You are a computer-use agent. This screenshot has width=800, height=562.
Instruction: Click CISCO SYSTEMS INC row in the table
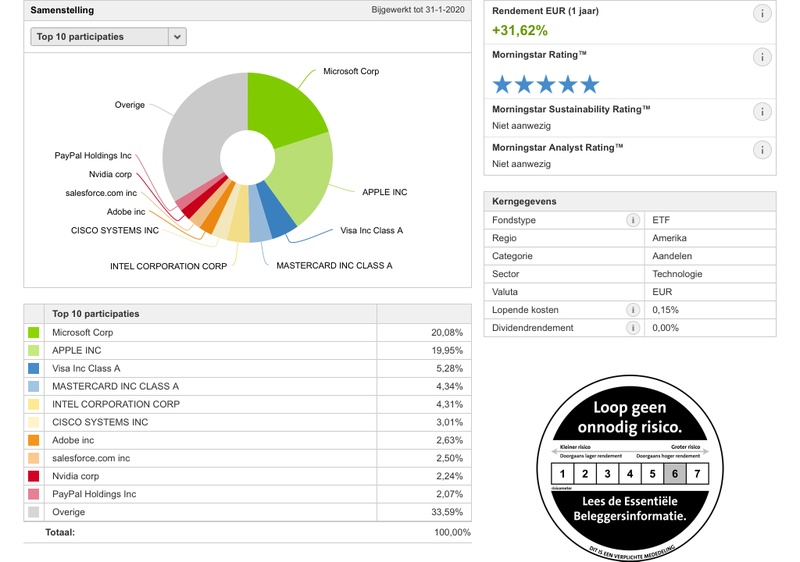coord(247,422)
